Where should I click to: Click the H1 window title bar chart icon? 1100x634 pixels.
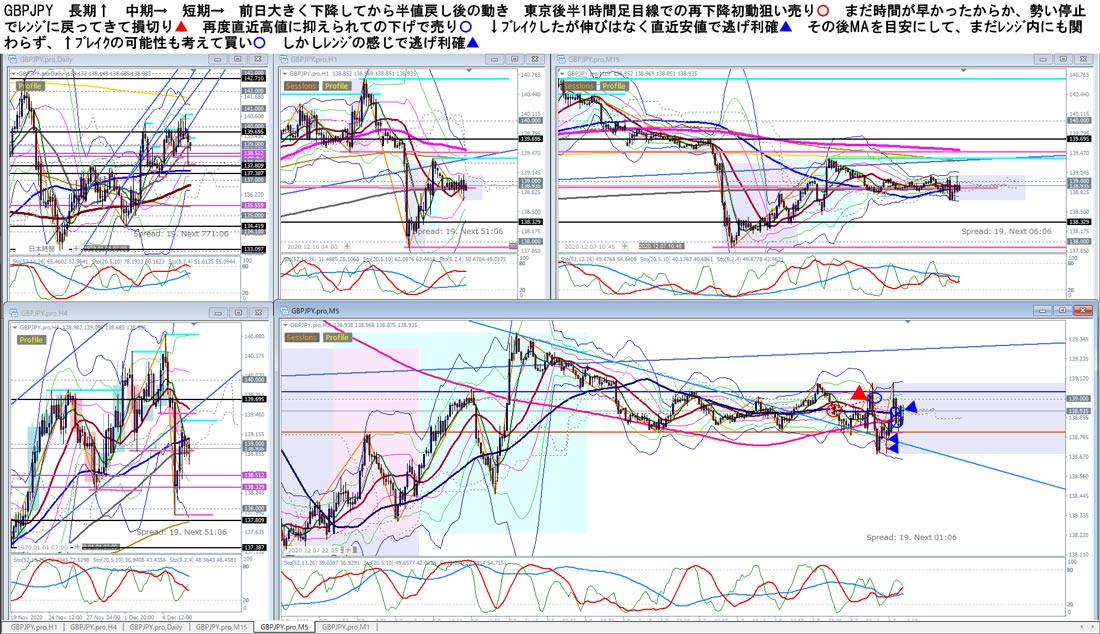[284, 60]
